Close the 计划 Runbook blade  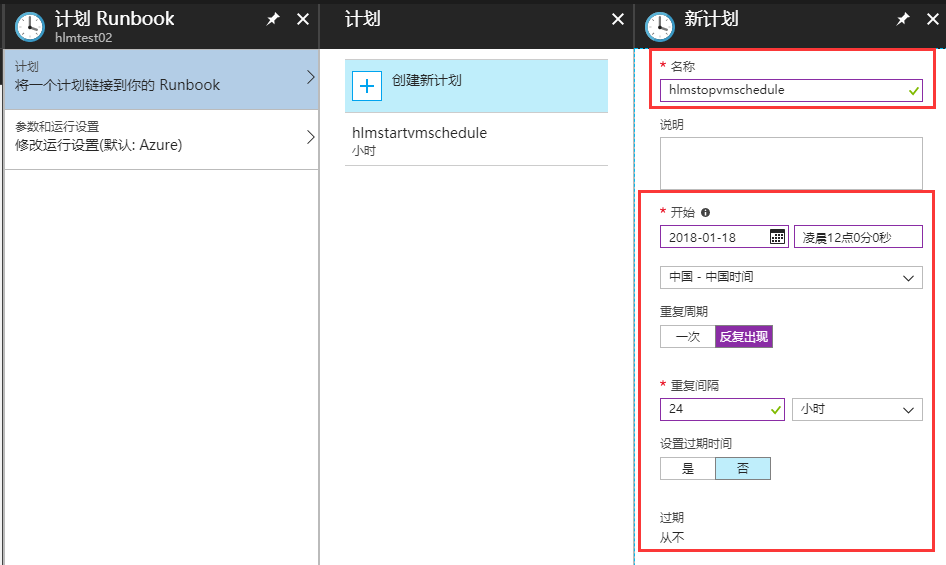(x=303, y=19)
